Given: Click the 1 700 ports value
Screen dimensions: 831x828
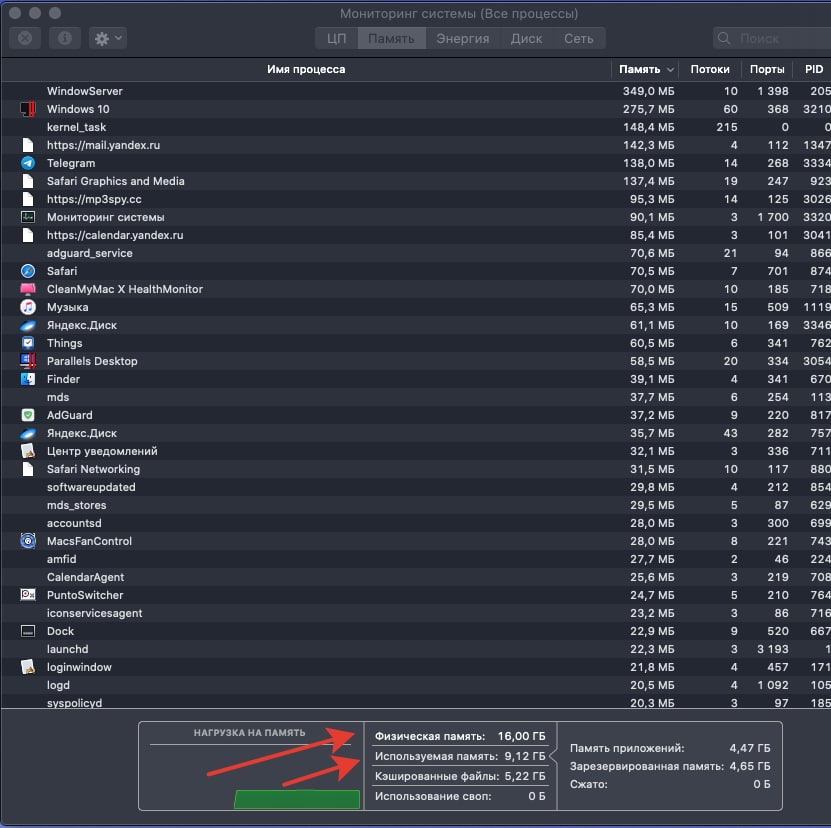Looking at the screenshot, I should [x=773, y=217].
